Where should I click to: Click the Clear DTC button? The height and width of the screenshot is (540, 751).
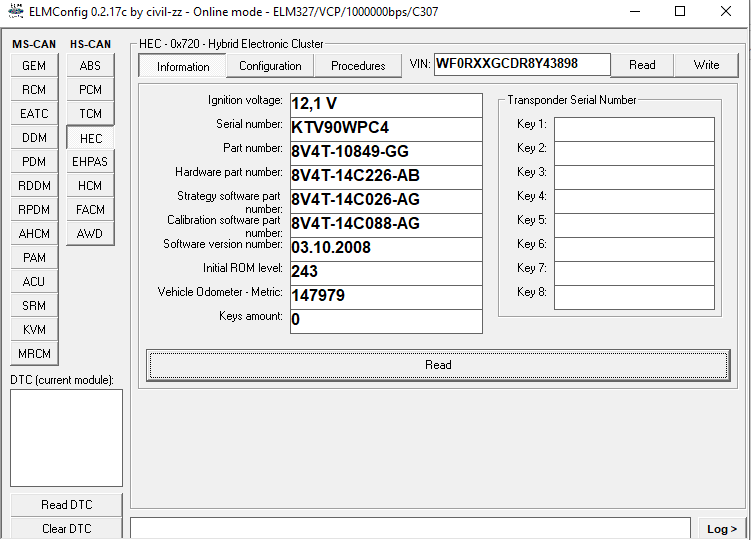[68, 528]
